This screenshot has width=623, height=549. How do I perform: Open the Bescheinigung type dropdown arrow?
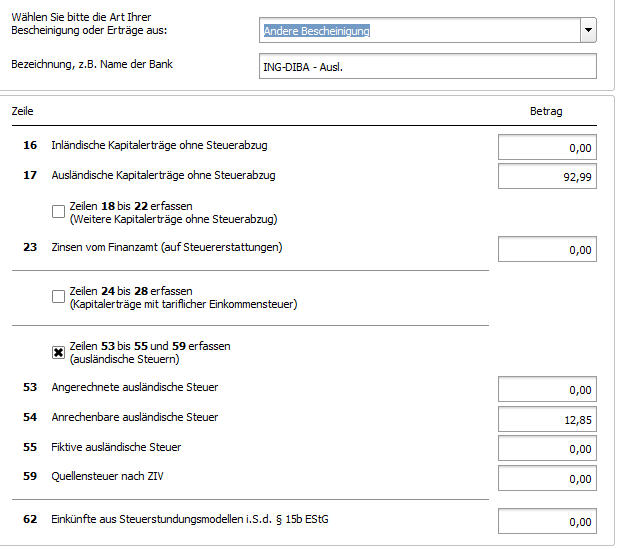pos(588,30)
